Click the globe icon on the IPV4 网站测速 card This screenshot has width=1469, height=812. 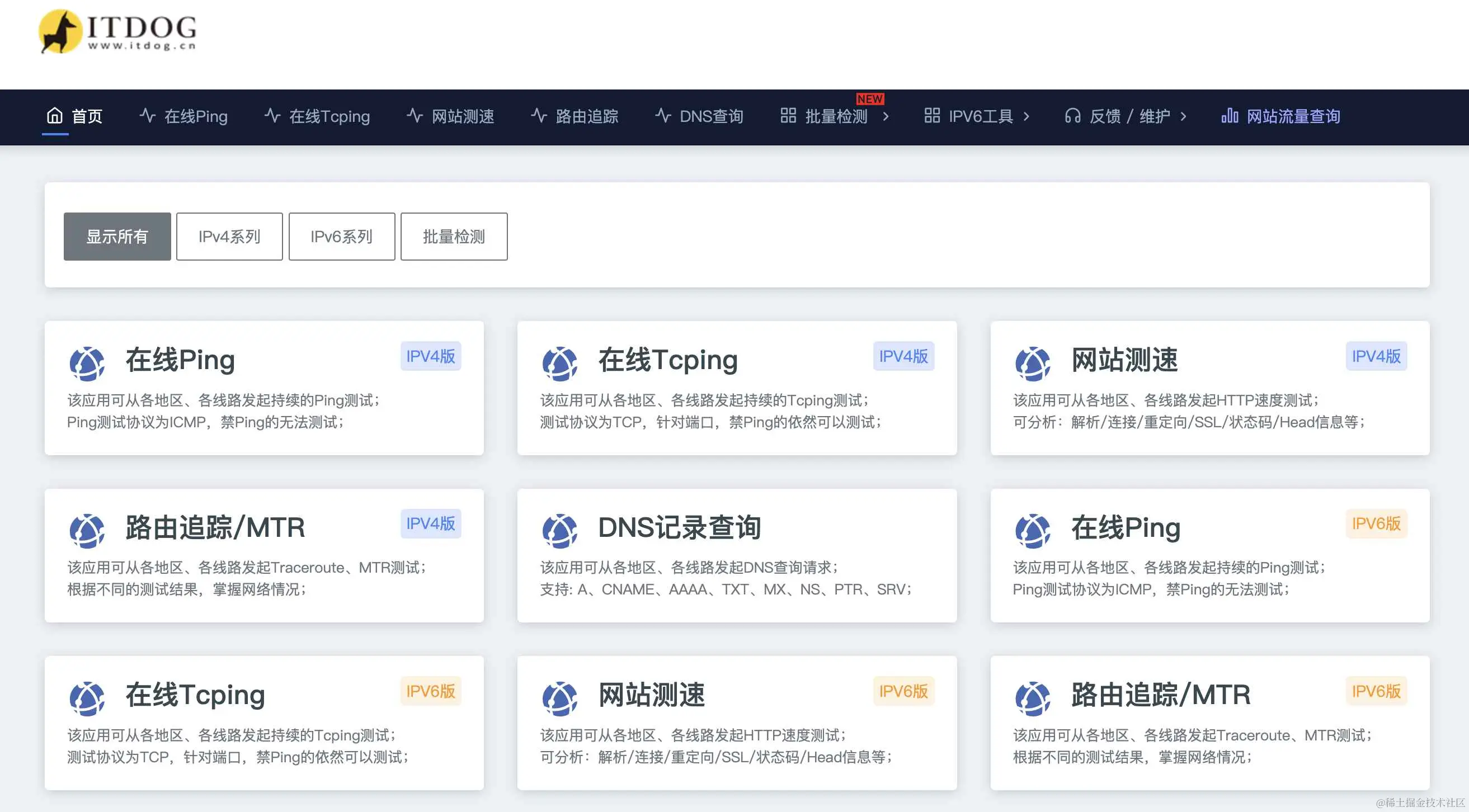[1032, 363]
